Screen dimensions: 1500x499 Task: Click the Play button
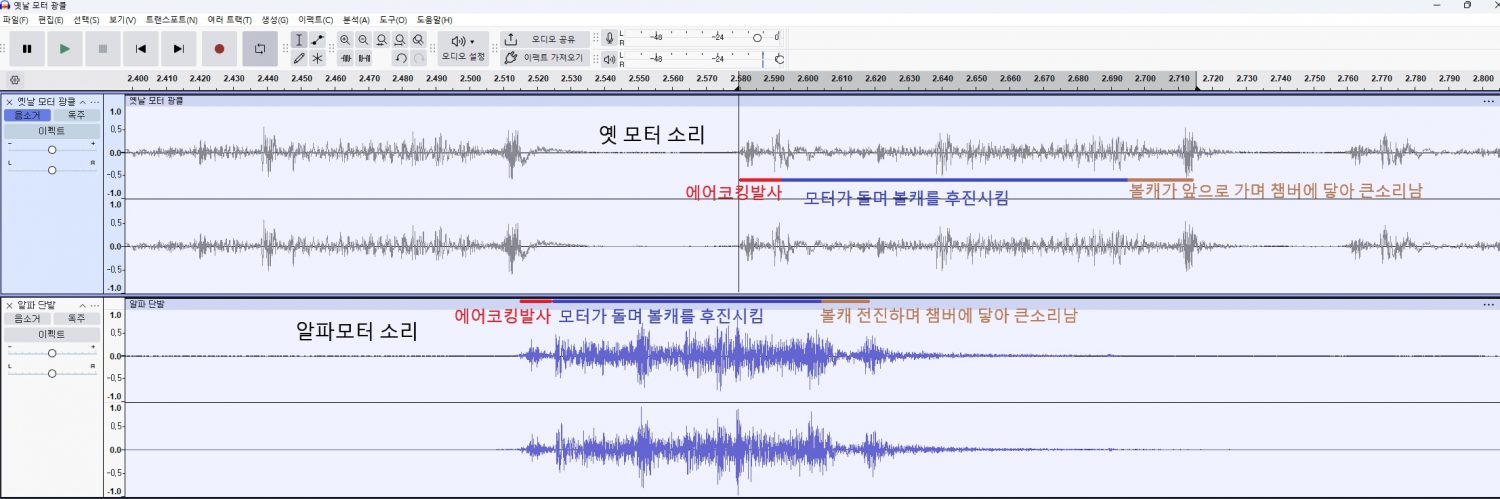(65, 48)
